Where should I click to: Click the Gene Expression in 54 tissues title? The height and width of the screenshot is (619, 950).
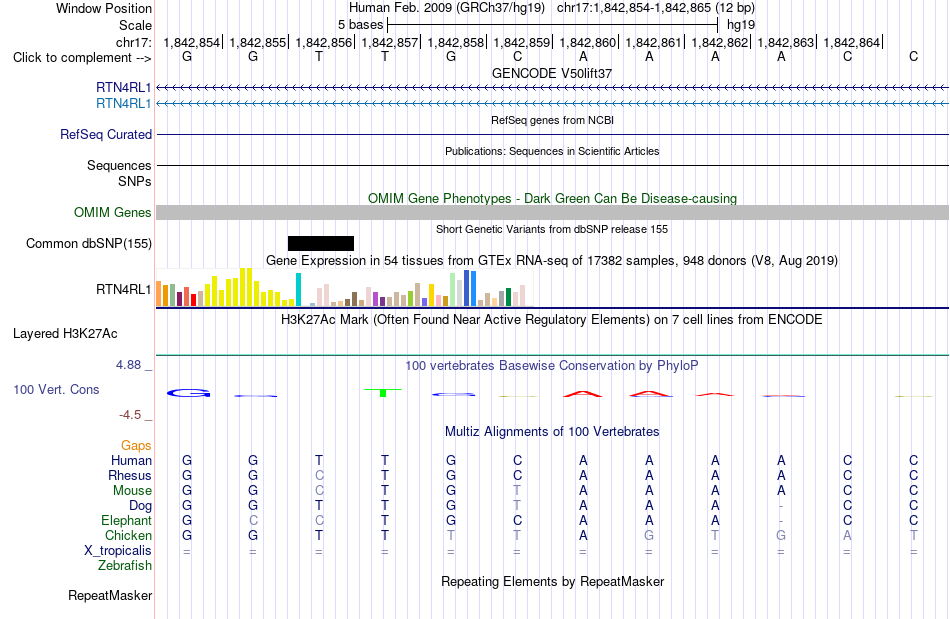tap(552, 260)
